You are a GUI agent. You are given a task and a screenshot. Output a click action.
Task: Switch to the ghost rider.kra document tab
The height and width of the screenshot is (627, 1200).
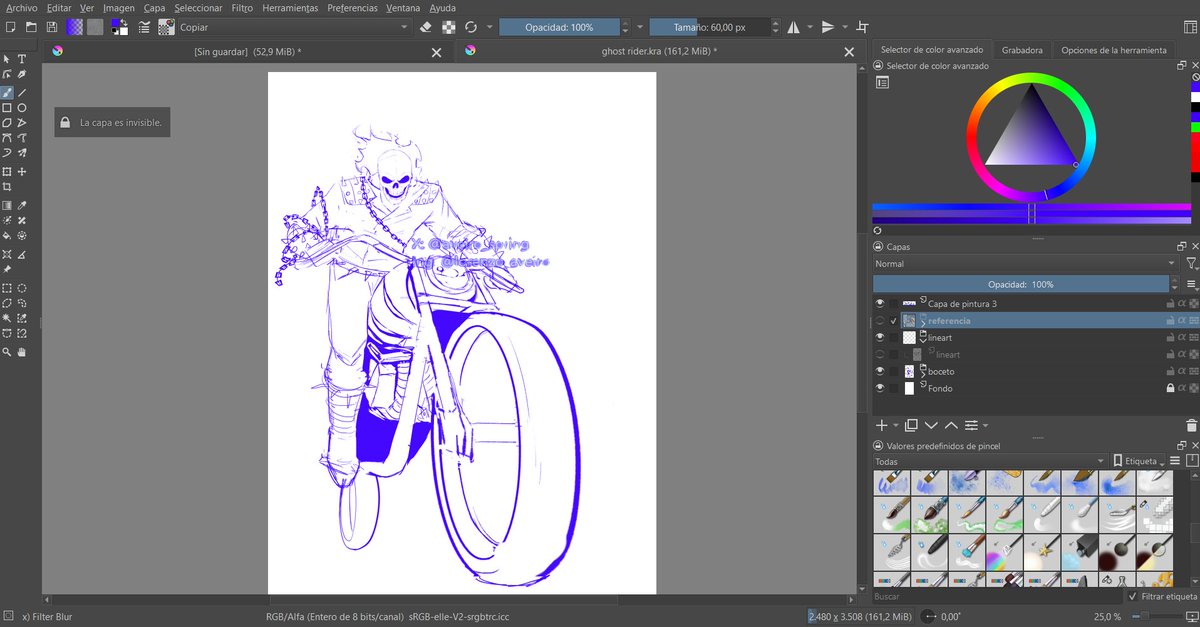point(659,51)
